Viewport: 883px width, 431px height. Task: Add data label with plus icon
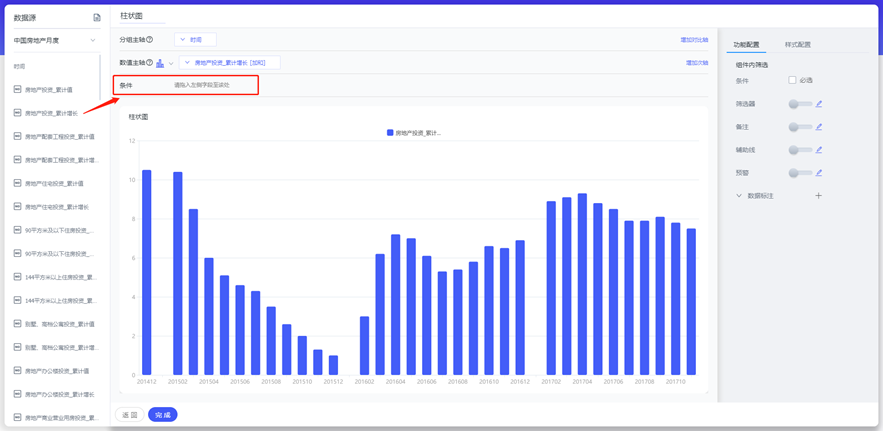tap(818, 196)
